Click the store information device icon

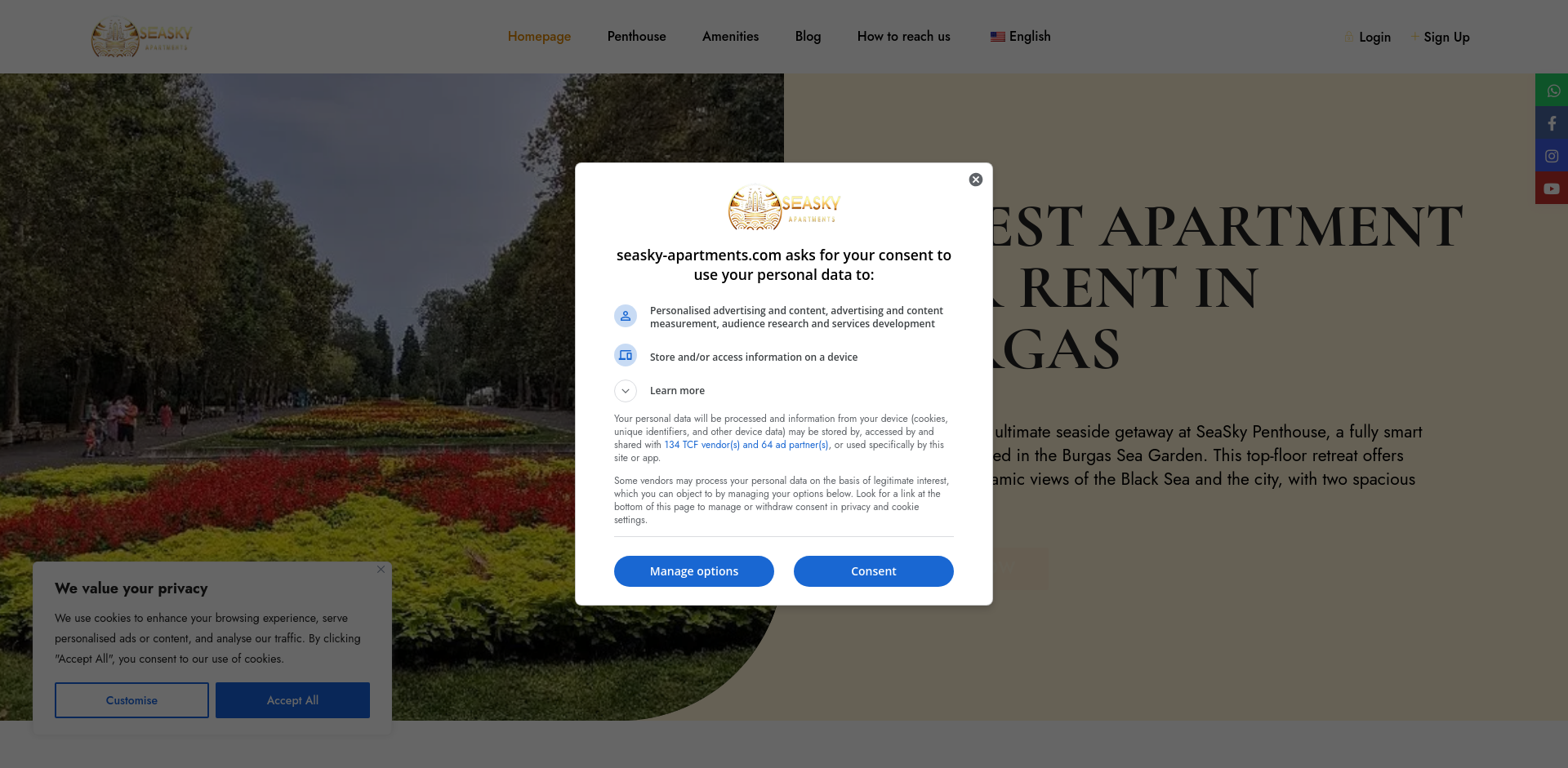pyautogui.click(x=626, y=356)
